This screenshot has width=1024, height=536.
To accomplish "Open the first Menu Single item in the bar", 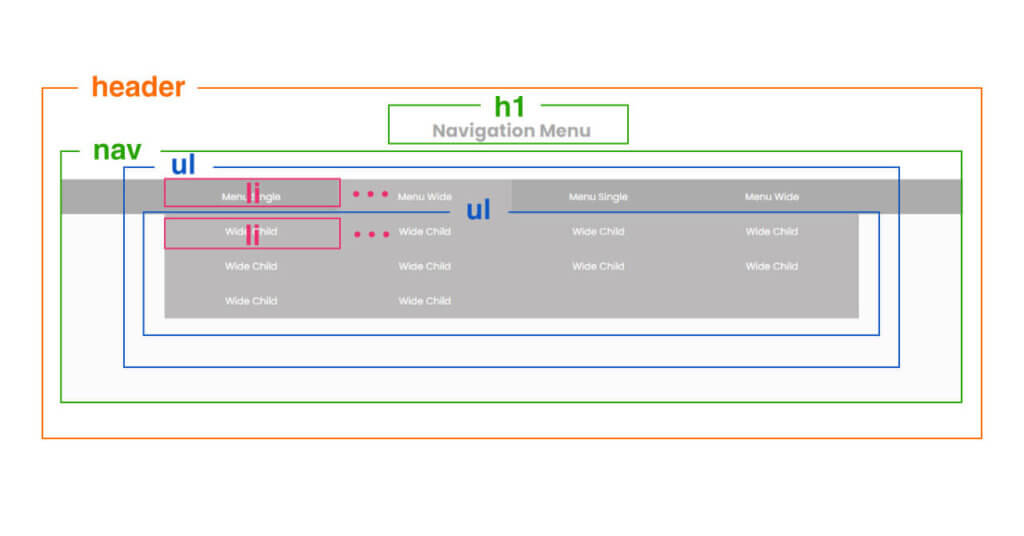I will 251,197.
